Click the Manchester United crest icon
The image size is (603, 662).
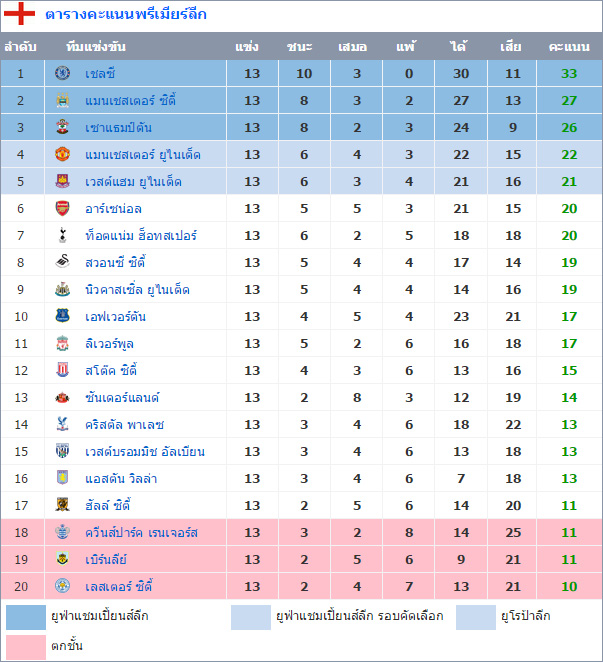63,154
